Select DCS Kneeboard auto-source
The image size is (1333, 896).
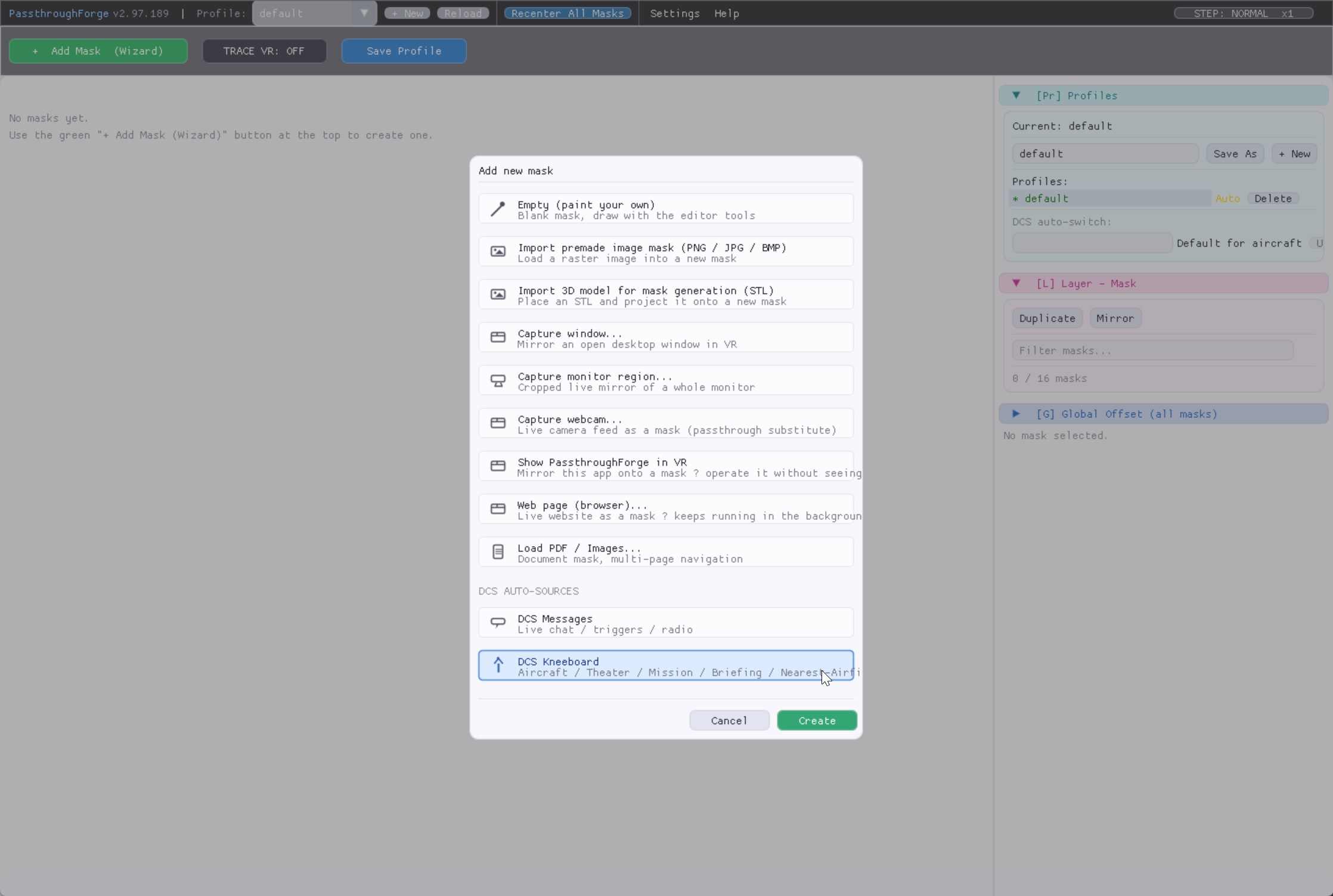click(x=666, y=665)
